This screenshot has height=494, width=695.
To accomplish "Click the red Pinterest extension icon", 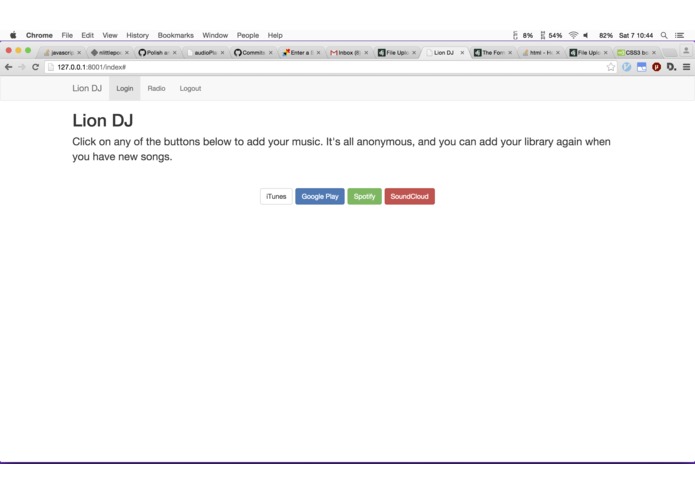I will 656,67.
